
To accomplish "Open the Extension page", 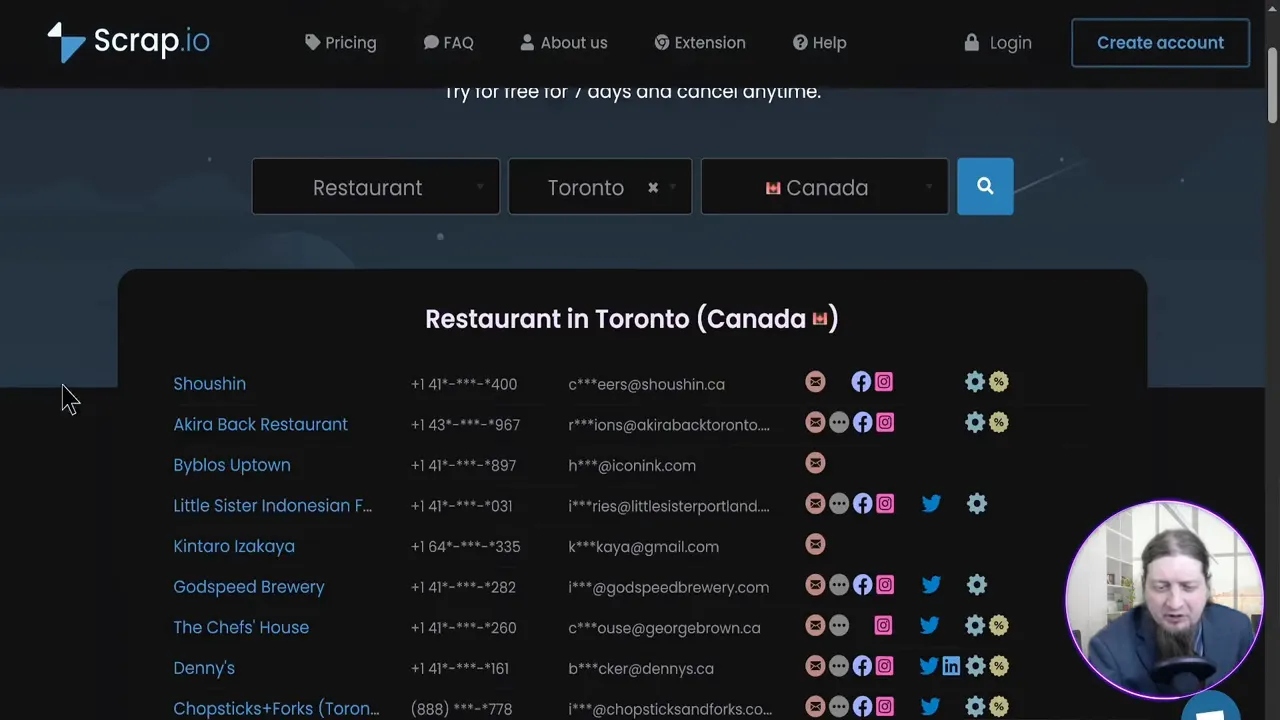I will point(700,43).
